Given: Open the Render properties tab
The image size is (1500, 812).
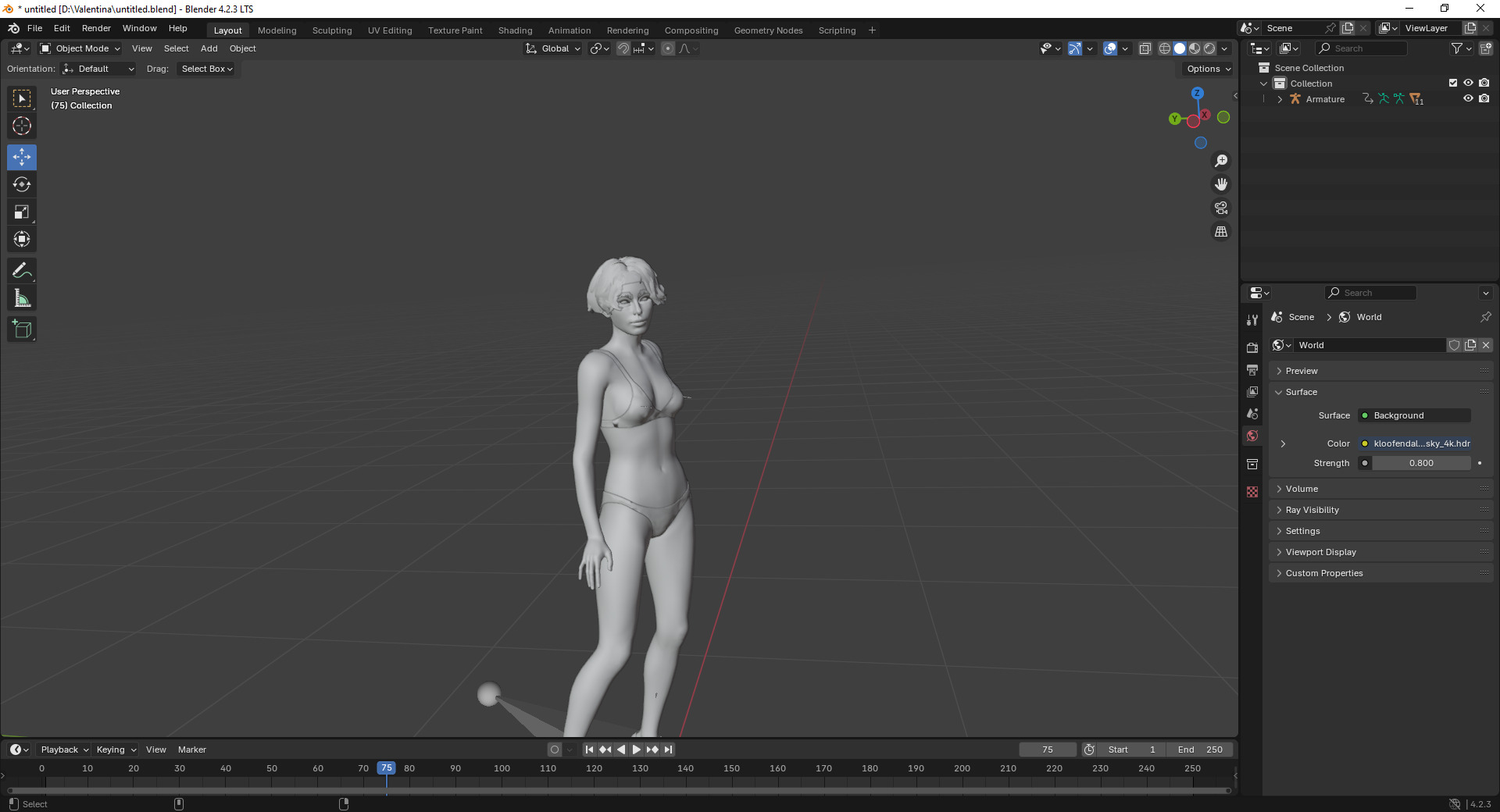Looking at the screenshot, I should 1252,347.
